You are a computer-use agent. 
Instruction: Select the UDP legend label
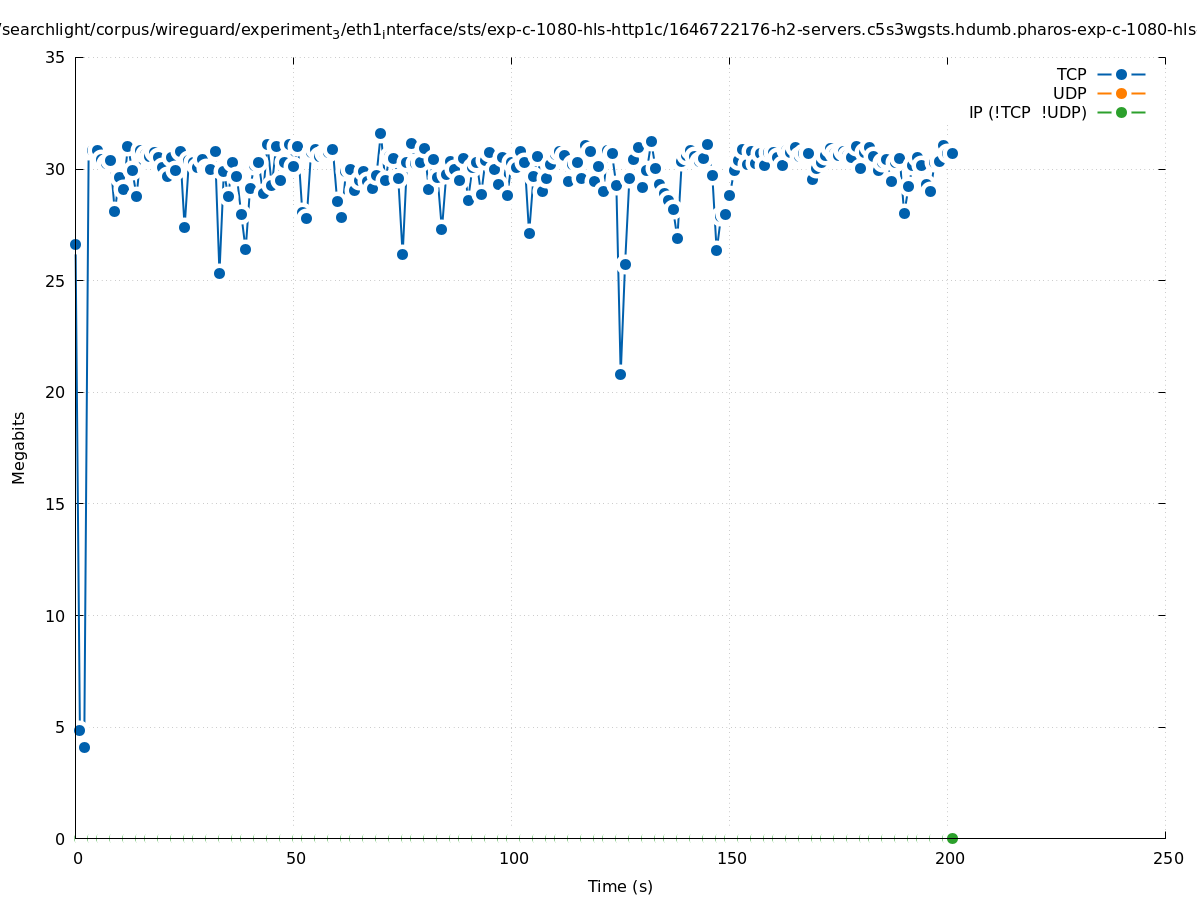[1069, 93]
